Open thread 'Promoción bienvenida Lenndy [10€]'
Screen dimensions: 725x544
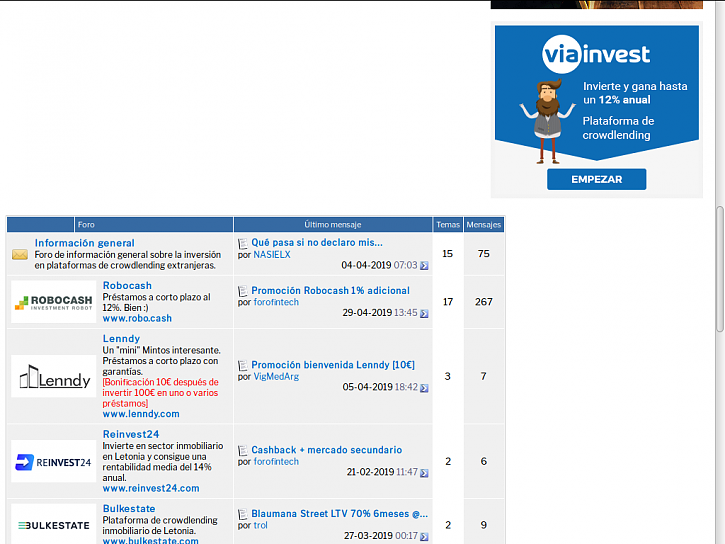(x=333, y=365)
